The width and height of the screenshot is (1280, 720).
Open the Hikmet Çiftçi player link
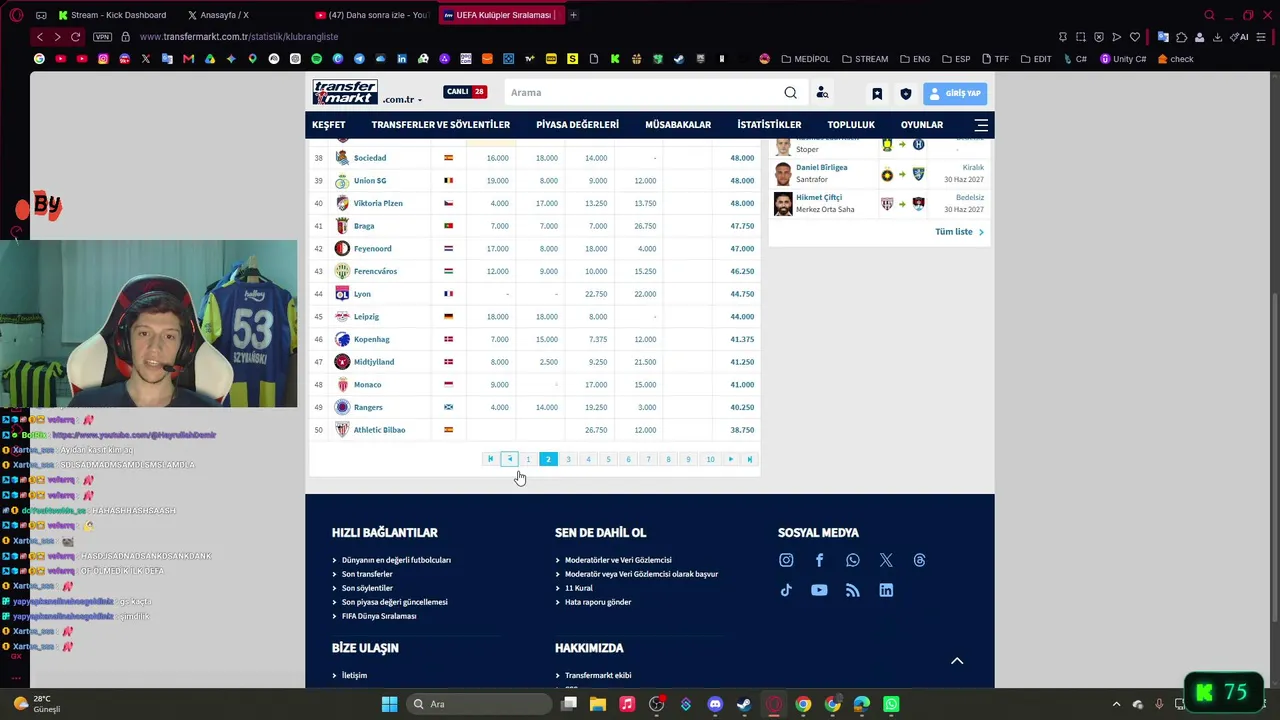click(x=819, y=198)
